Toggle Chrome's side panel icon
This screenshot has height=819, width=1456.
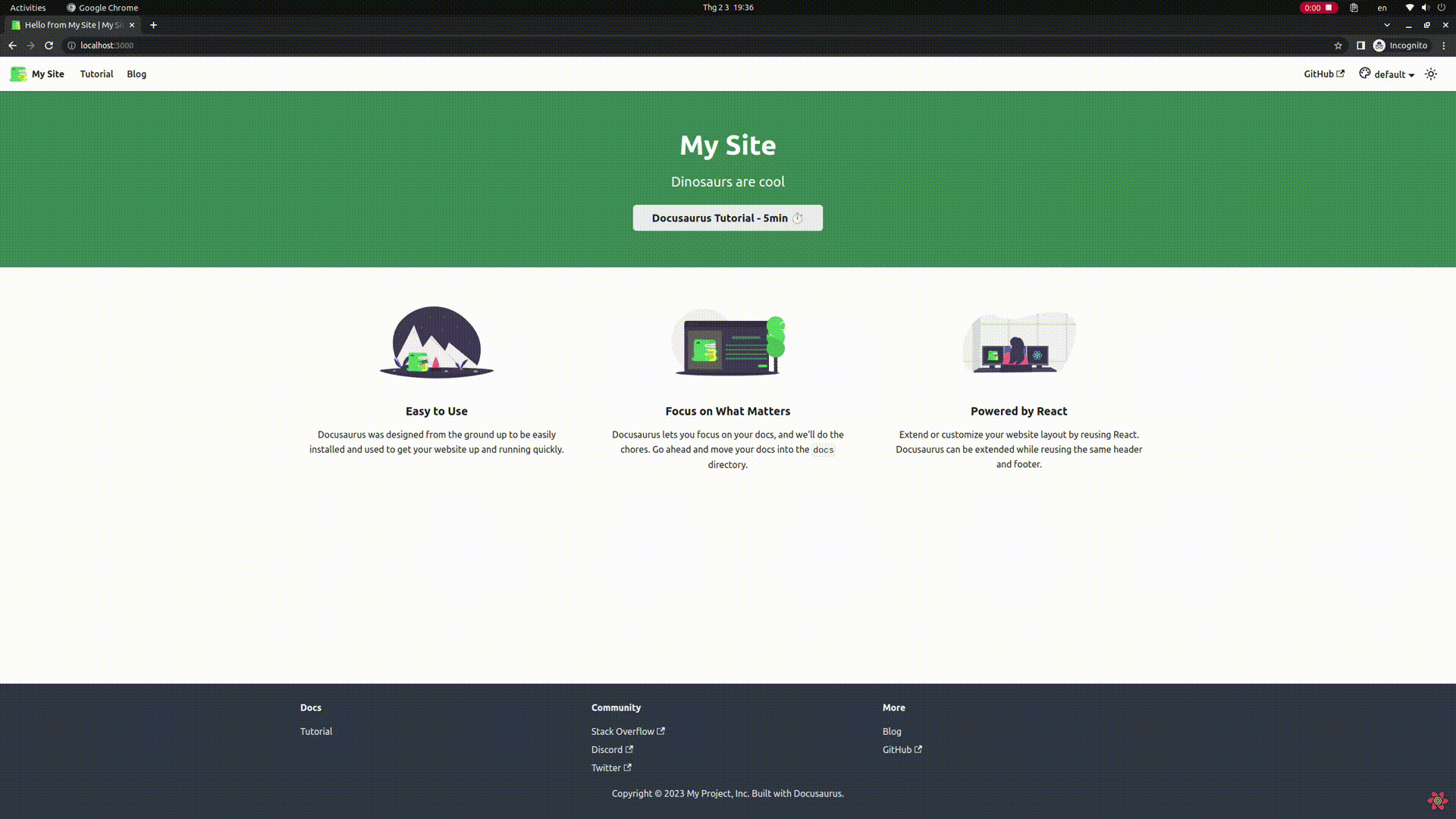click(x=1360, y=45)
